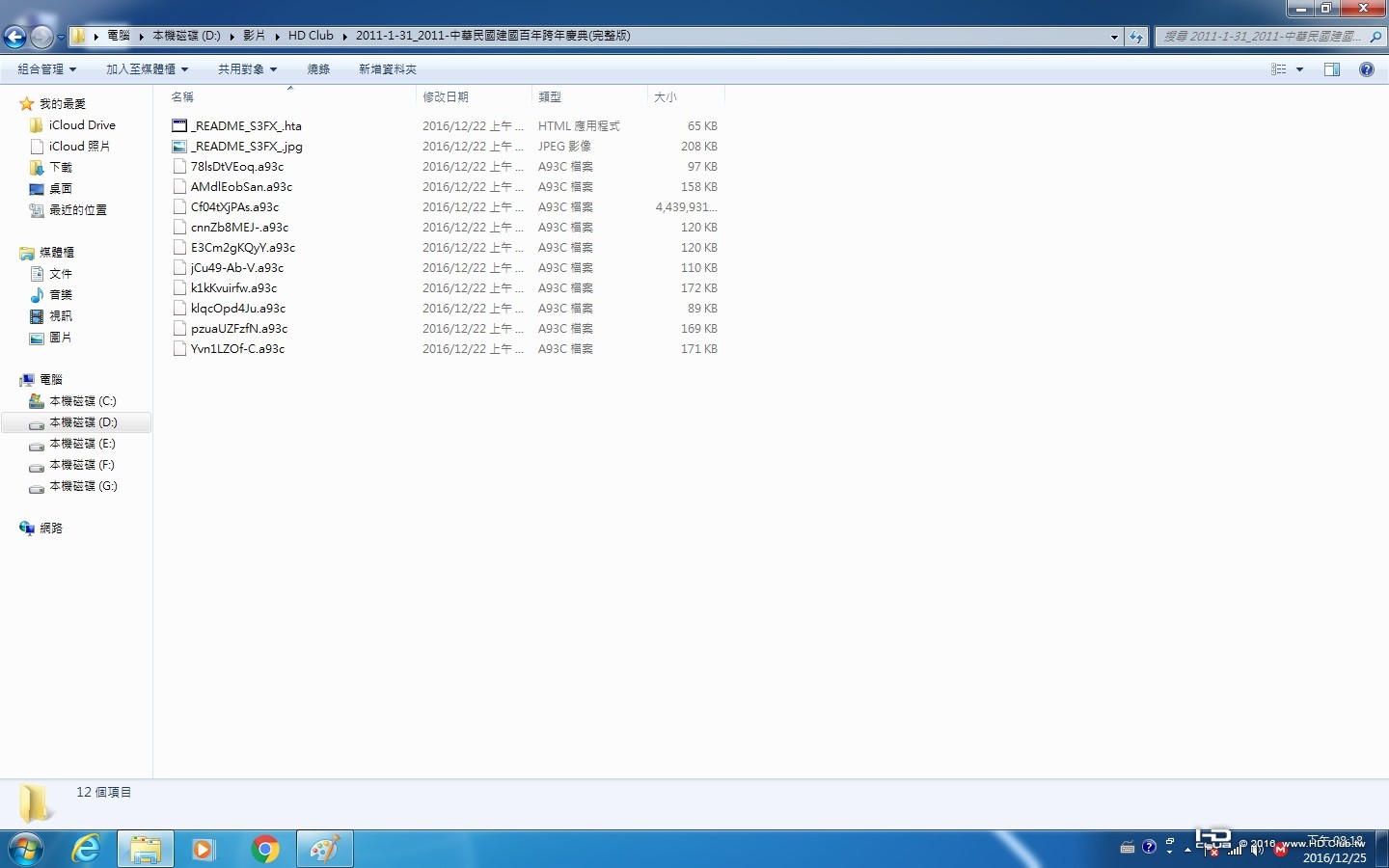Refresh the folder with the address bar refresh button

pos(1136,37)
